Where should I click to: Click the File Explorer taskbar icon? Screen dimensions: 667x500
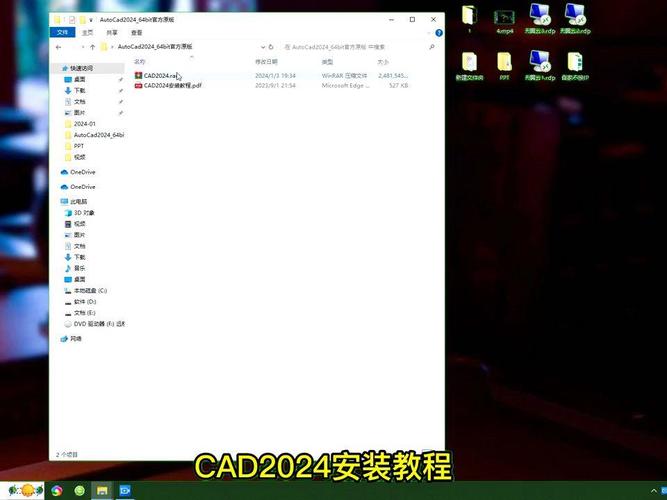pos(102,491)
